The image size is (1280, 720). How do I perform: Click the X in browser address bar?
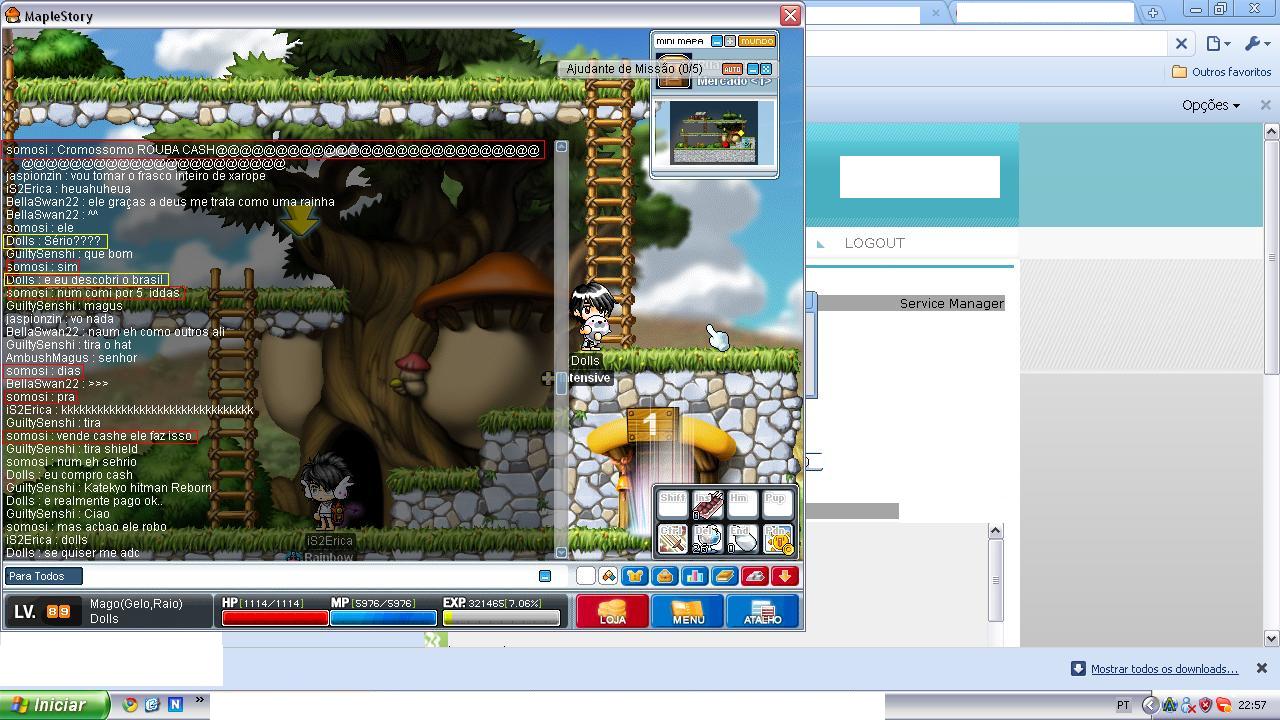click(1181, 43)
